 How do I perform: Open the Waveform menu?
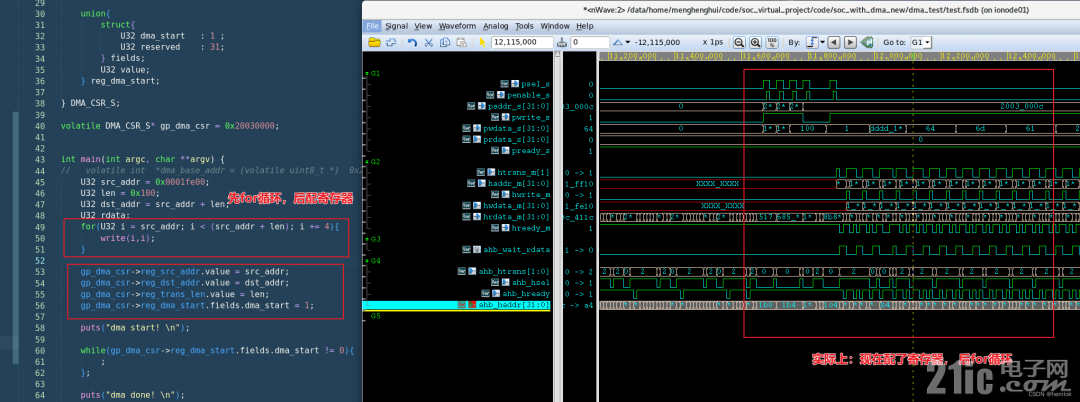click(457, 26)
